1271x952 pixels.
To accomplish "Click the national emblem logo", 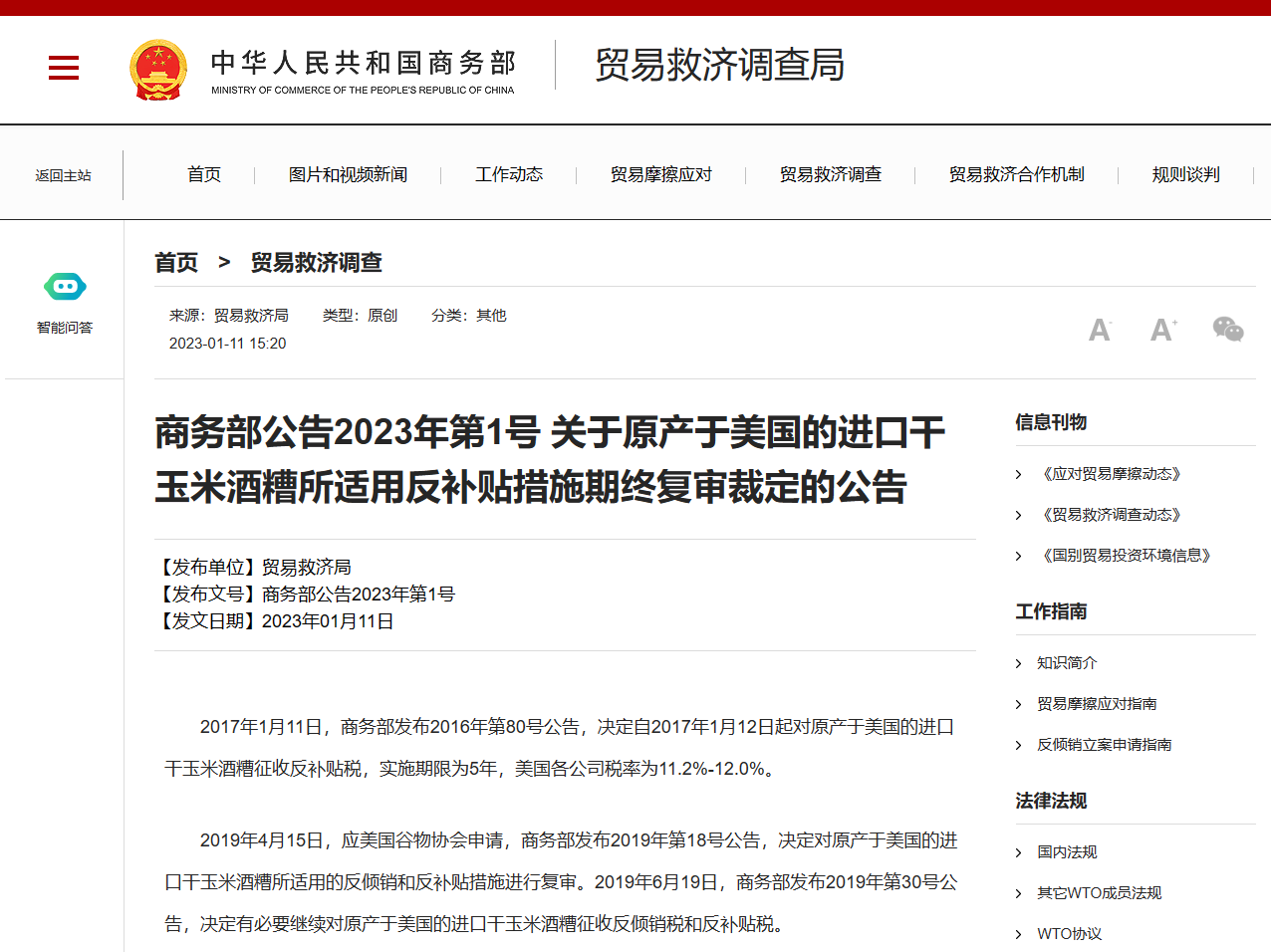I will pos(158,70).
